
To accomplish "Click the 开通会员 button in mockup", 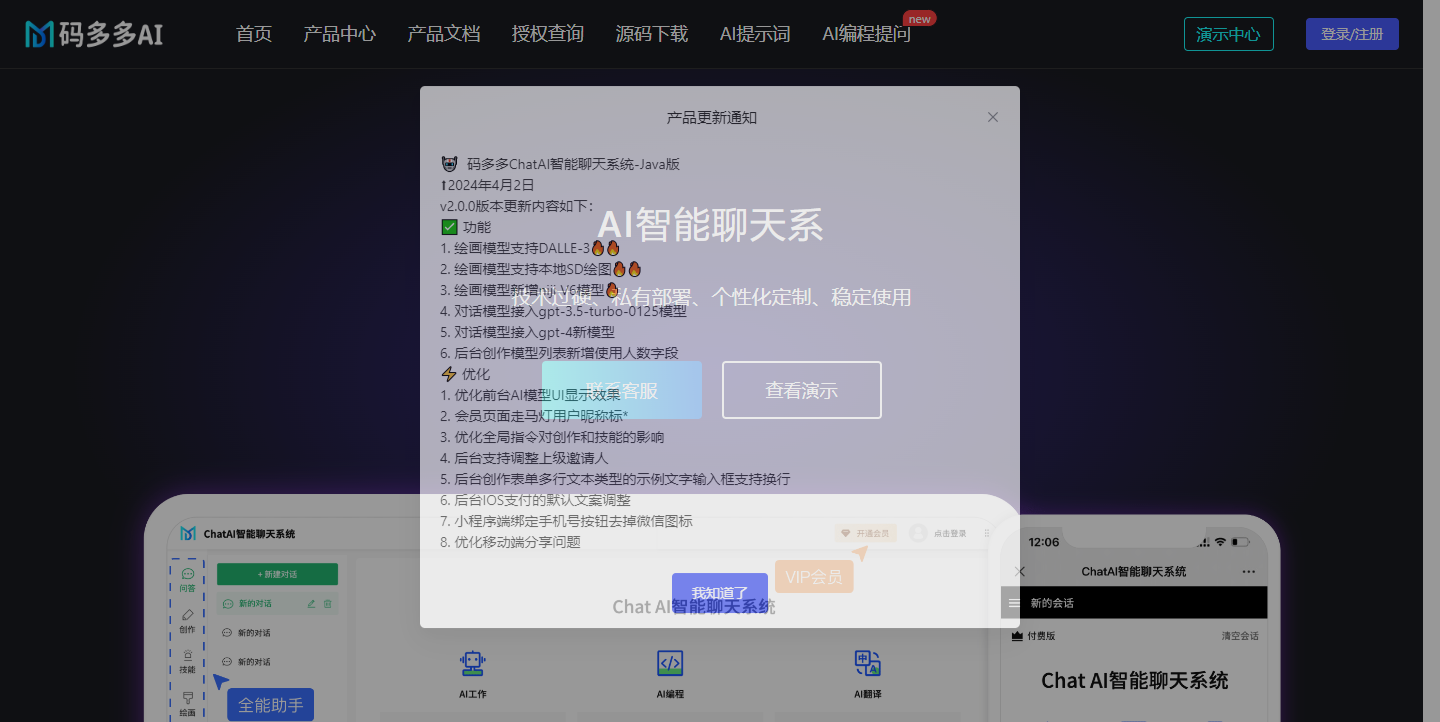I will (866, 533).
